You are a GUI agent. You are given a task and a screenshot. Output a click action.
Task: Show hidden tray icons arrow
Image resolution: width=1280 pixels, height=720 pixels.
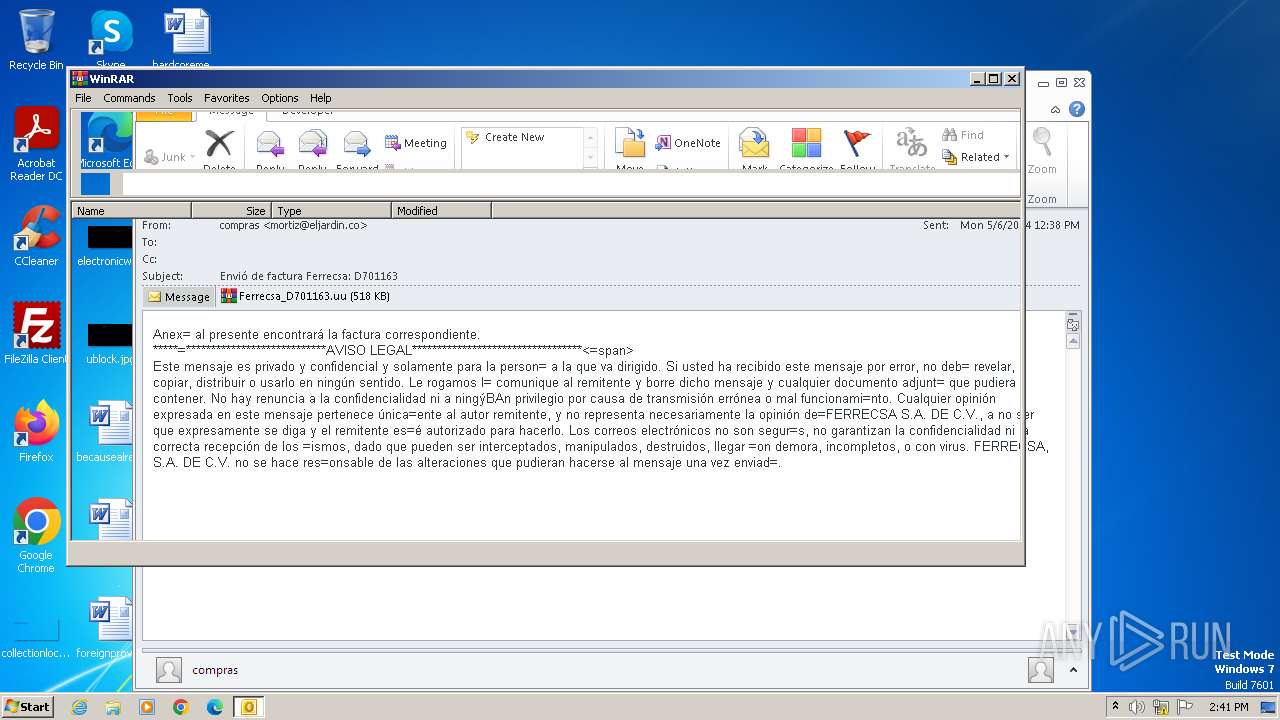[x=1117, y=707]
